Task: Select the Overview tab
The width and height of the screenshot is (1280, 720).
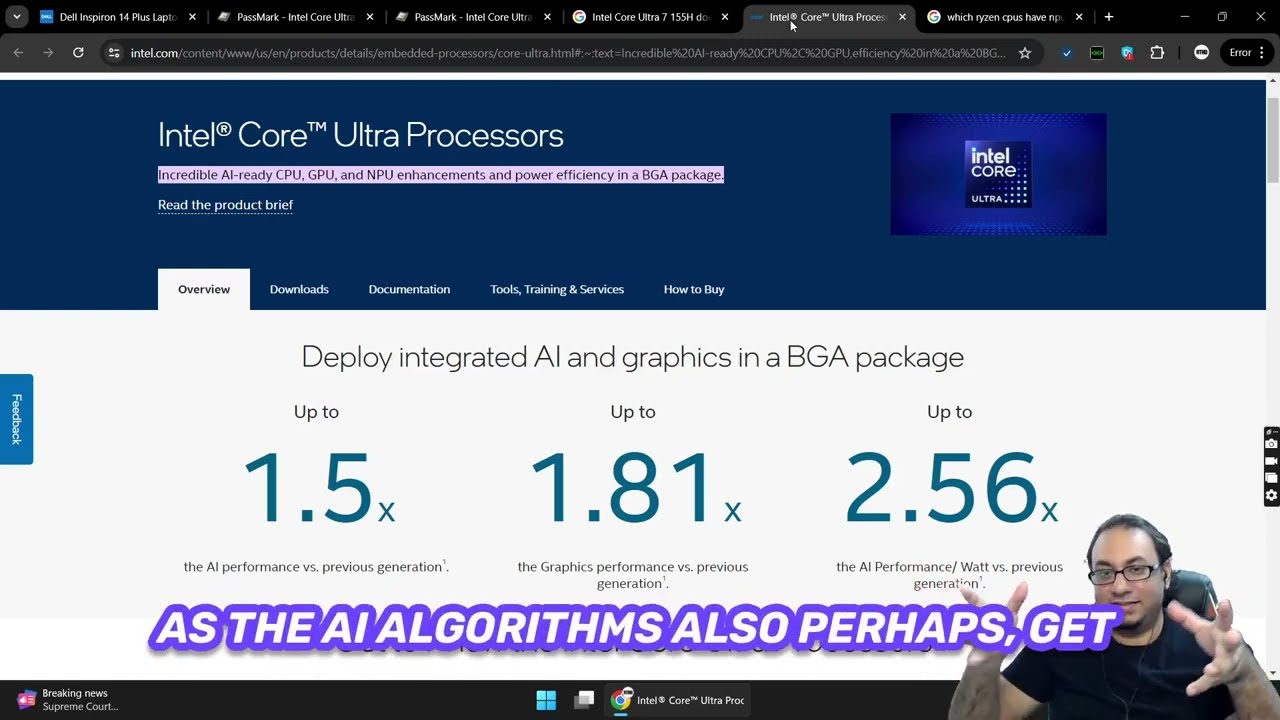Action: pos(204,289)
